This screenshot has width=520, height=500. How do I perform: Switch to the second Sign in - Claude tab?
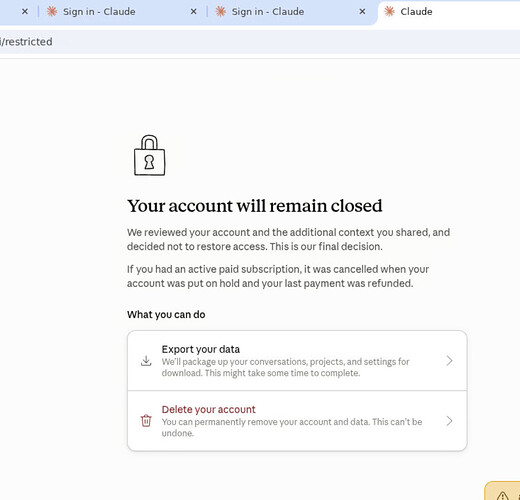[268, 12]
